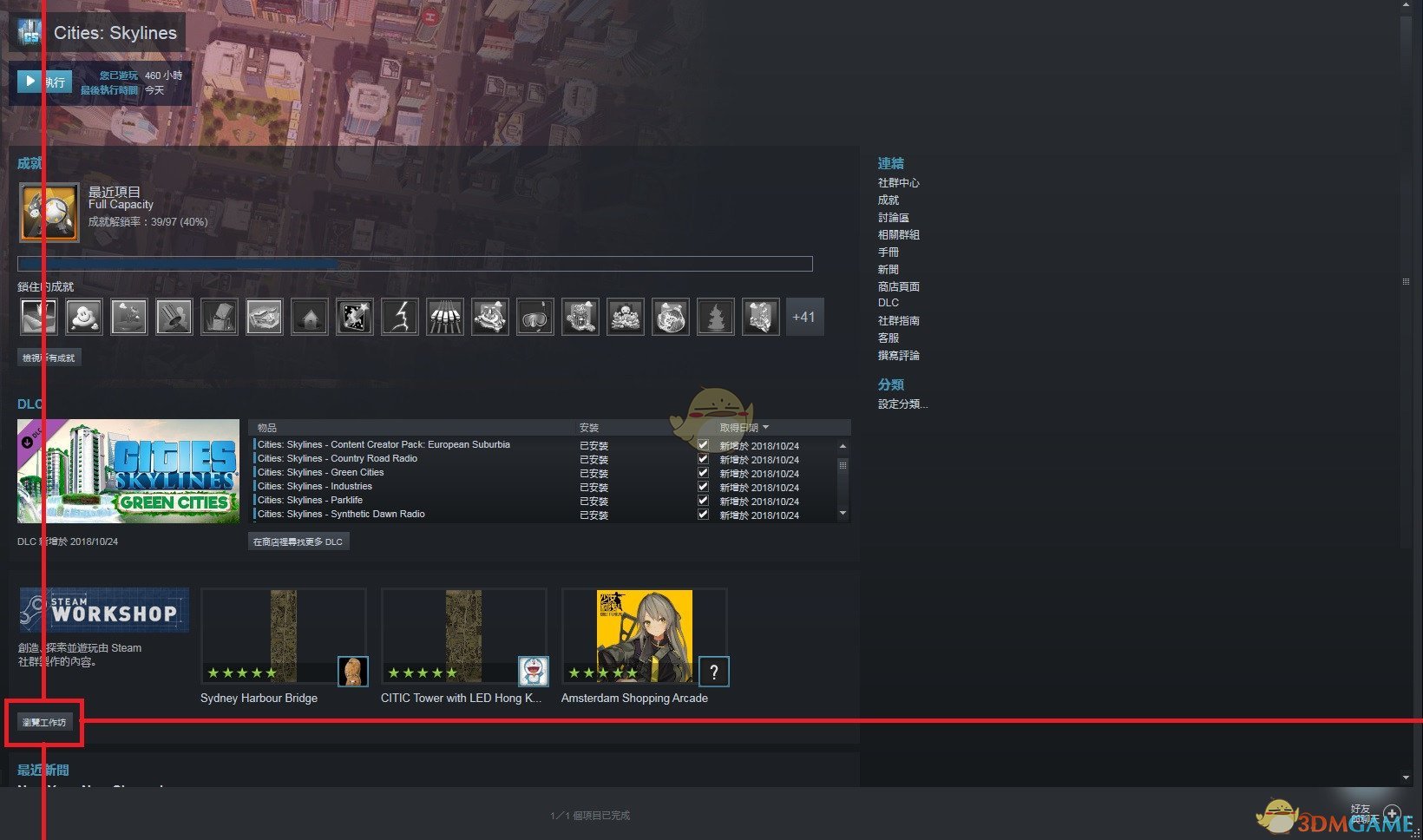Open CITIC Tower with LED workshop thumbnail

pyautogui.click(x=464, y=636)
